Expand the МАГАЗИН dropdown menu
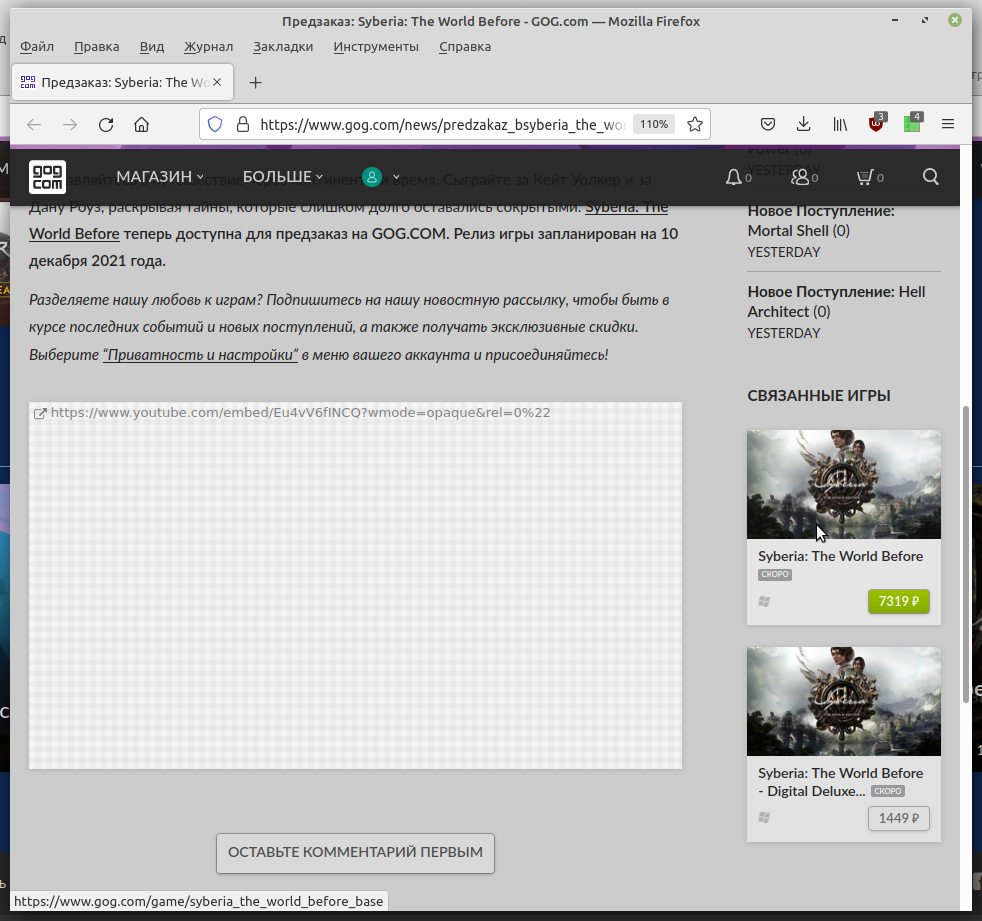Image resolution: width=982 pixels, height=921 pixels. (160, 177)
